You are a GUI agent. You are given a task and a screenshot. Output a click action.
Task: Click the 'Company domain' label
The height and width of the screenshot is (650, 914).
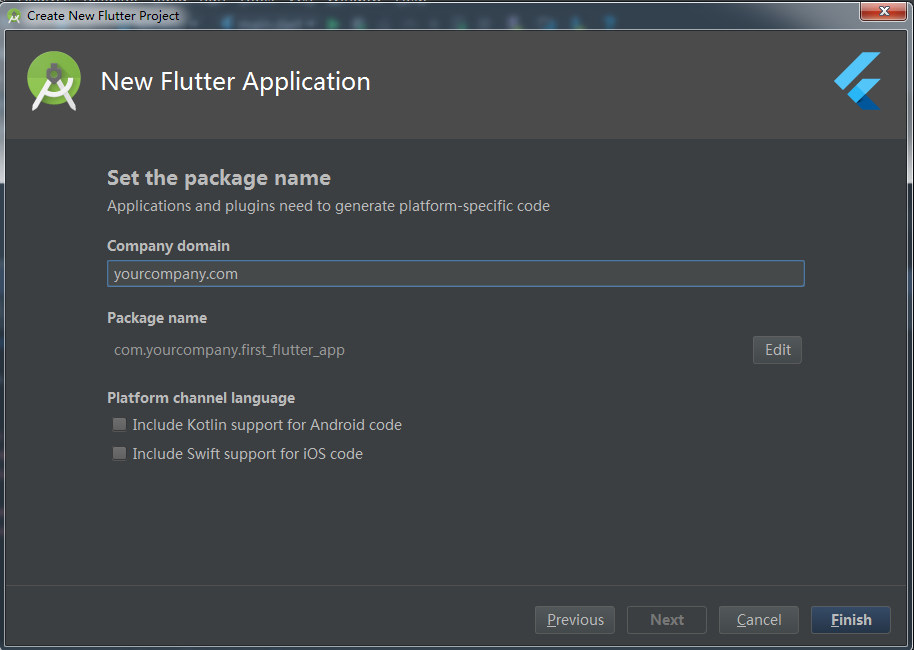click(168, 246)
